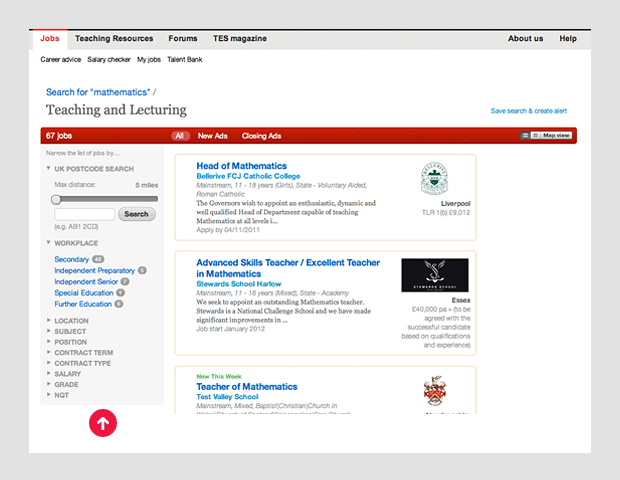Click the Stewards School logo
The height and width of the screenshot is (480, 620).
point(434,275)
